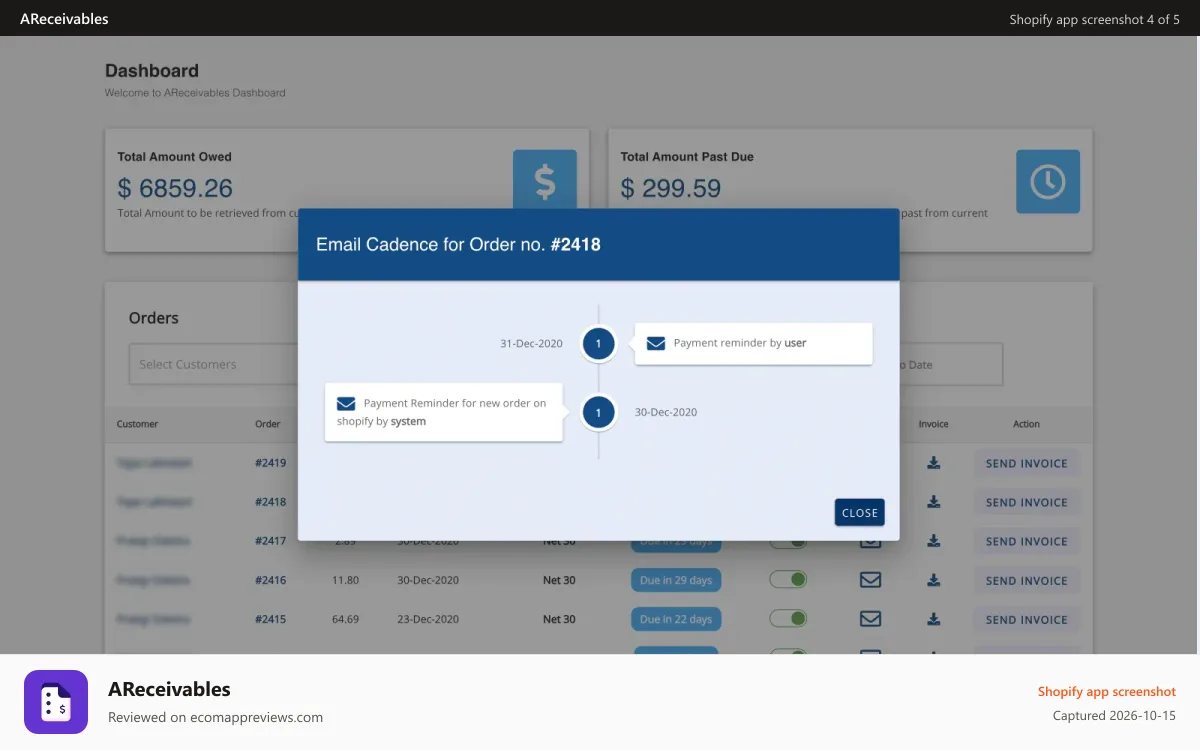Click the clock icon on Total Amount Past Due card
This screenshot has height=750, width=1200.
click(1048, 181)
